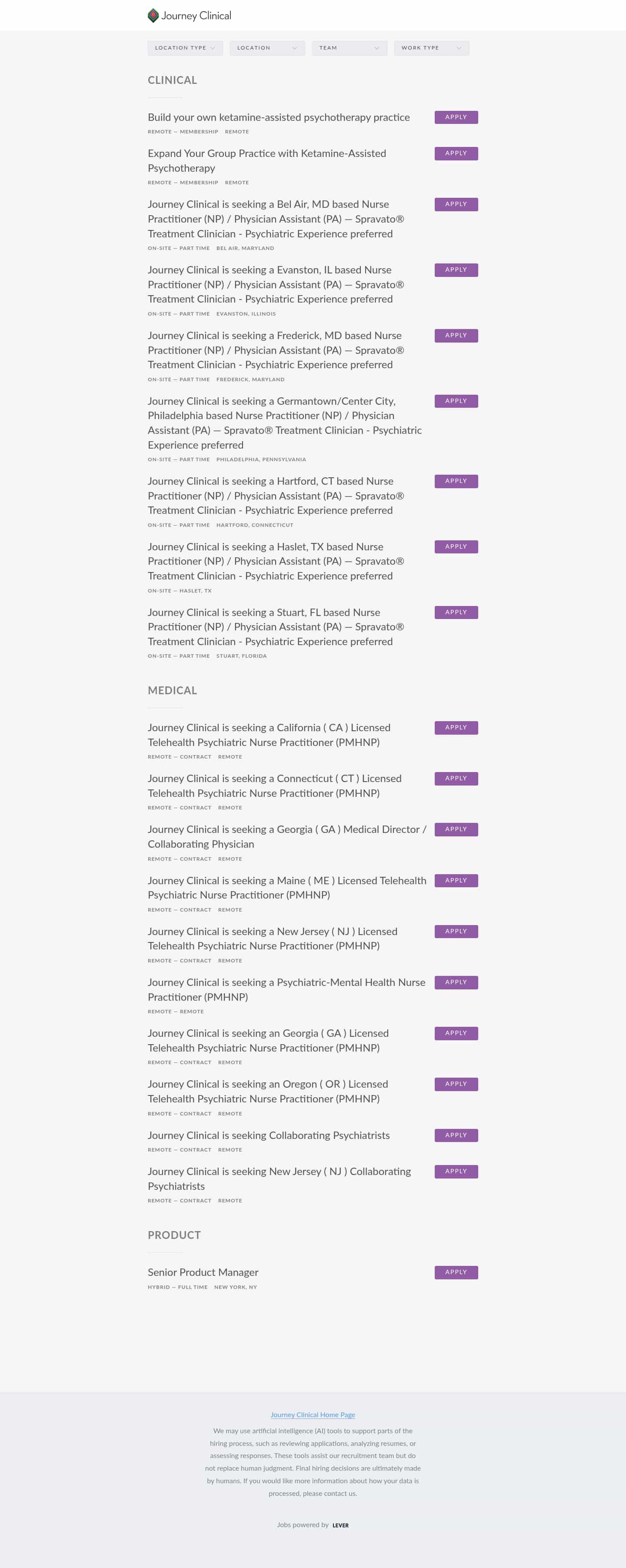Open the Team filter dropdown

(x=349, y=47)
